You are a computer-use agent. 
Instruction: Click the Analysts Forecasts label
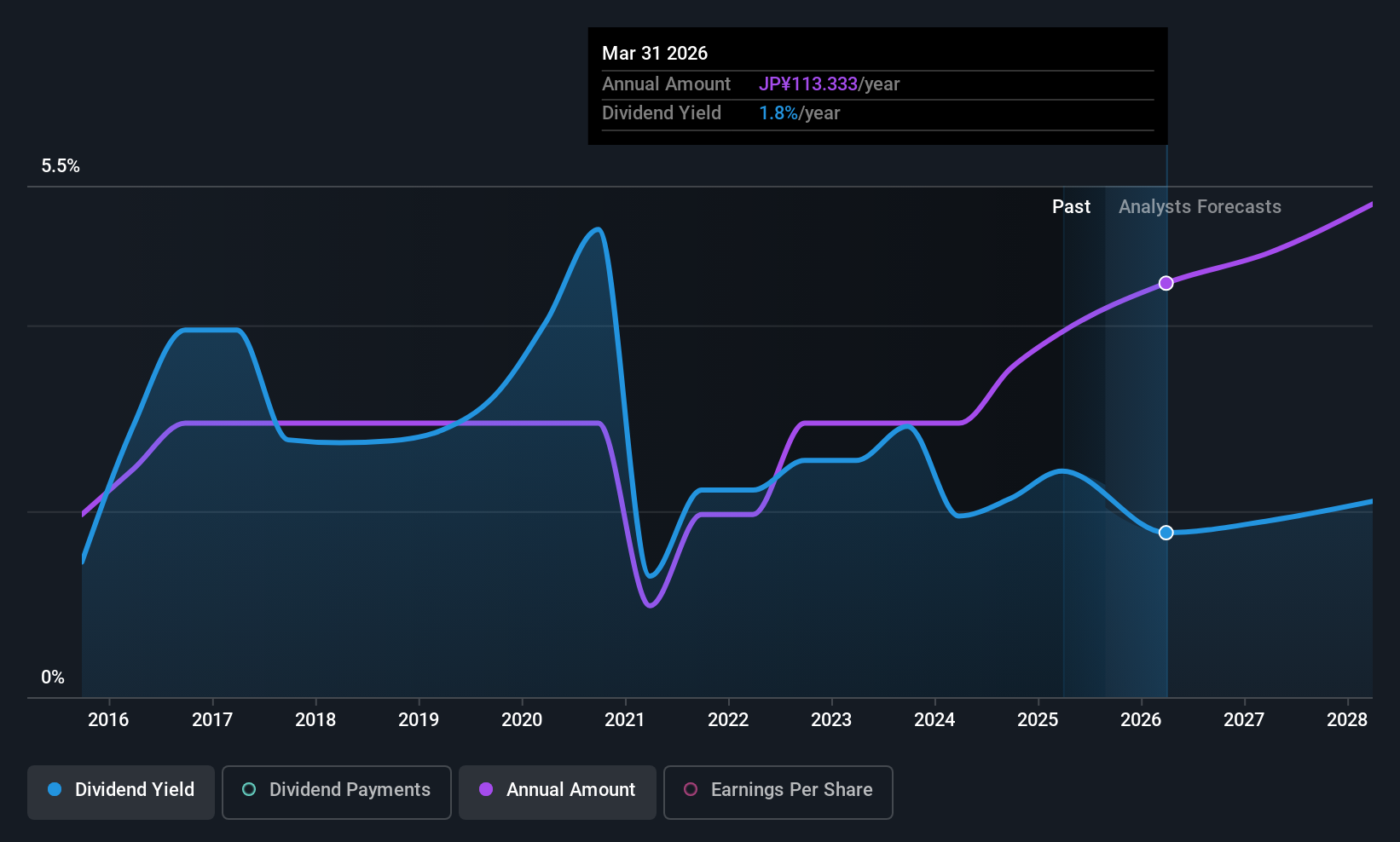(1200, 207)
